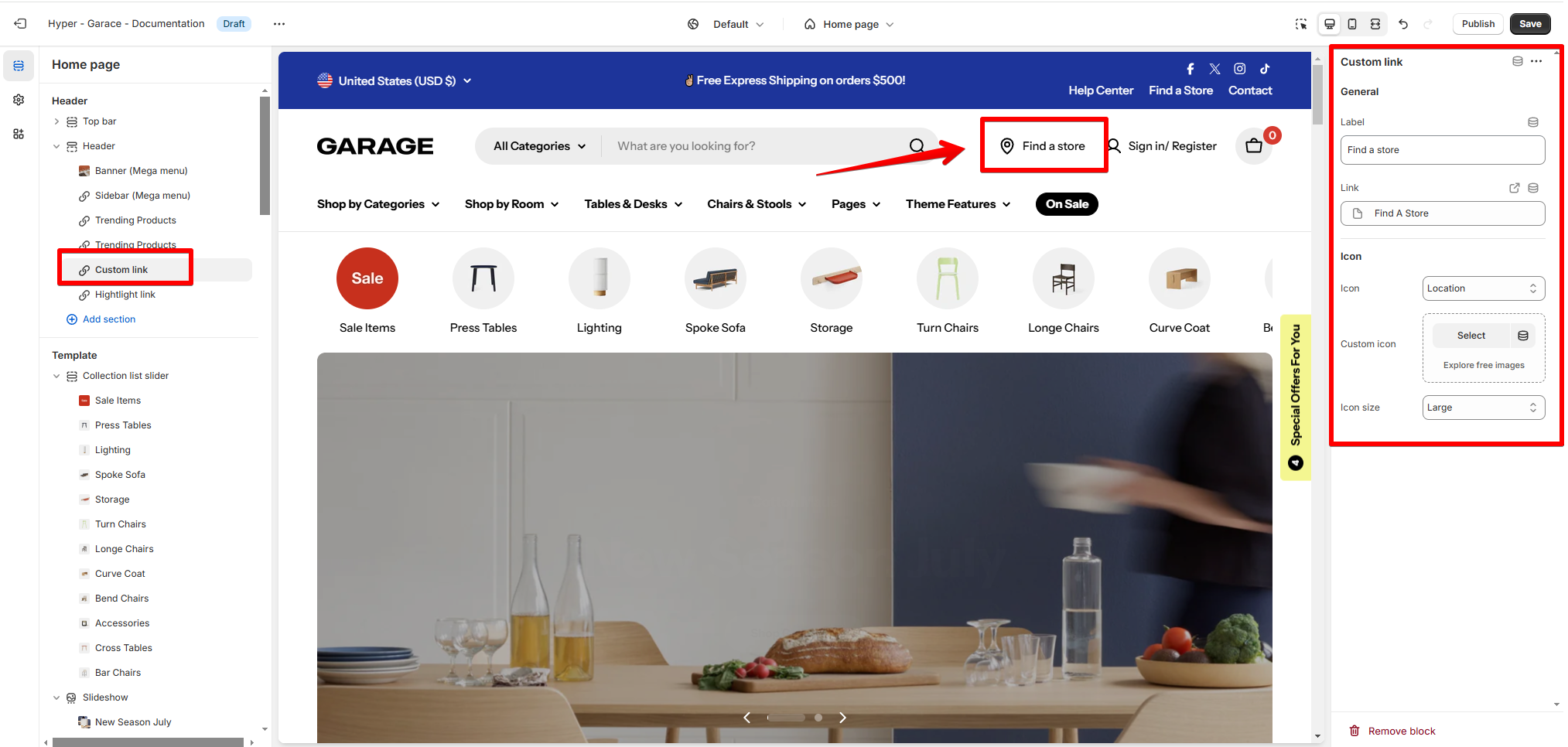
Task: Open the Default theme context dropdown
Action: pos(726,24)
